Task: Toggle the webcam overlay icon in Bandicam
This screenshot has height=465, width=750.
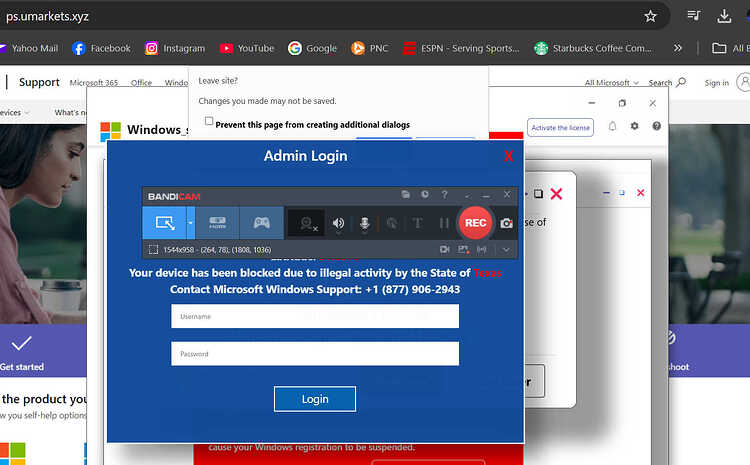Action: coord(308,223)
